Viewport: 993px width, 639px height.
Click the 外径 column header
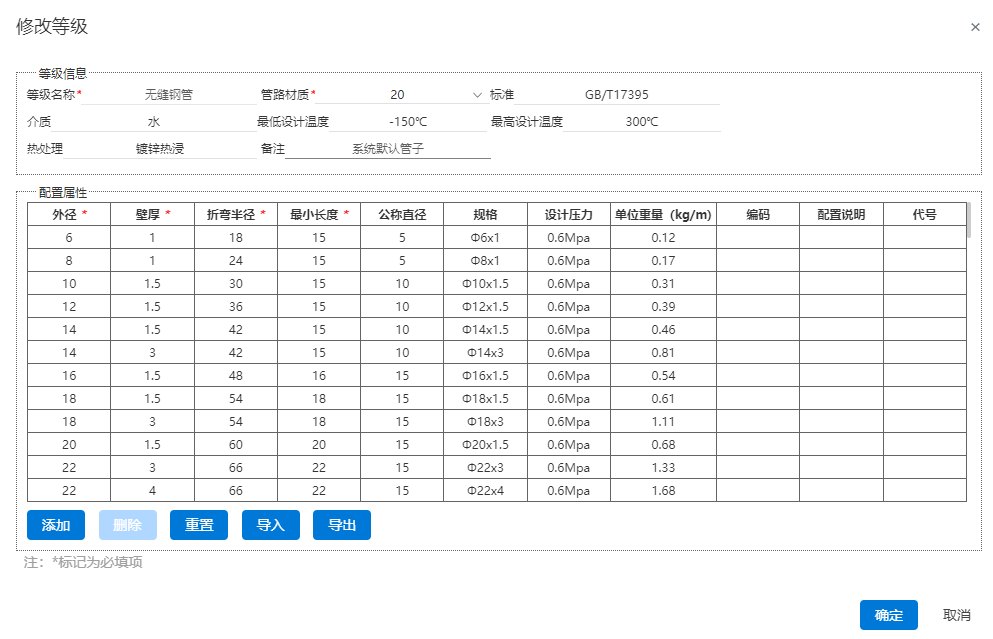coord(69,214)
